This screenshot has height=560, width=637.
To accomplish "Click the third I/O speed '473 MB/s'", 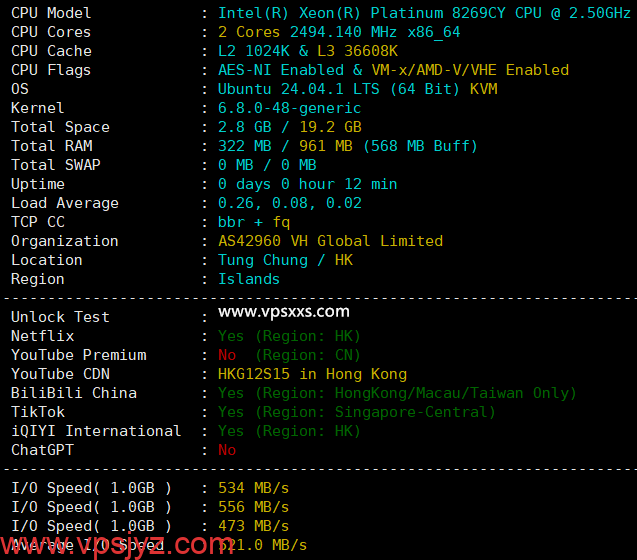I will (x=254, y=526).
